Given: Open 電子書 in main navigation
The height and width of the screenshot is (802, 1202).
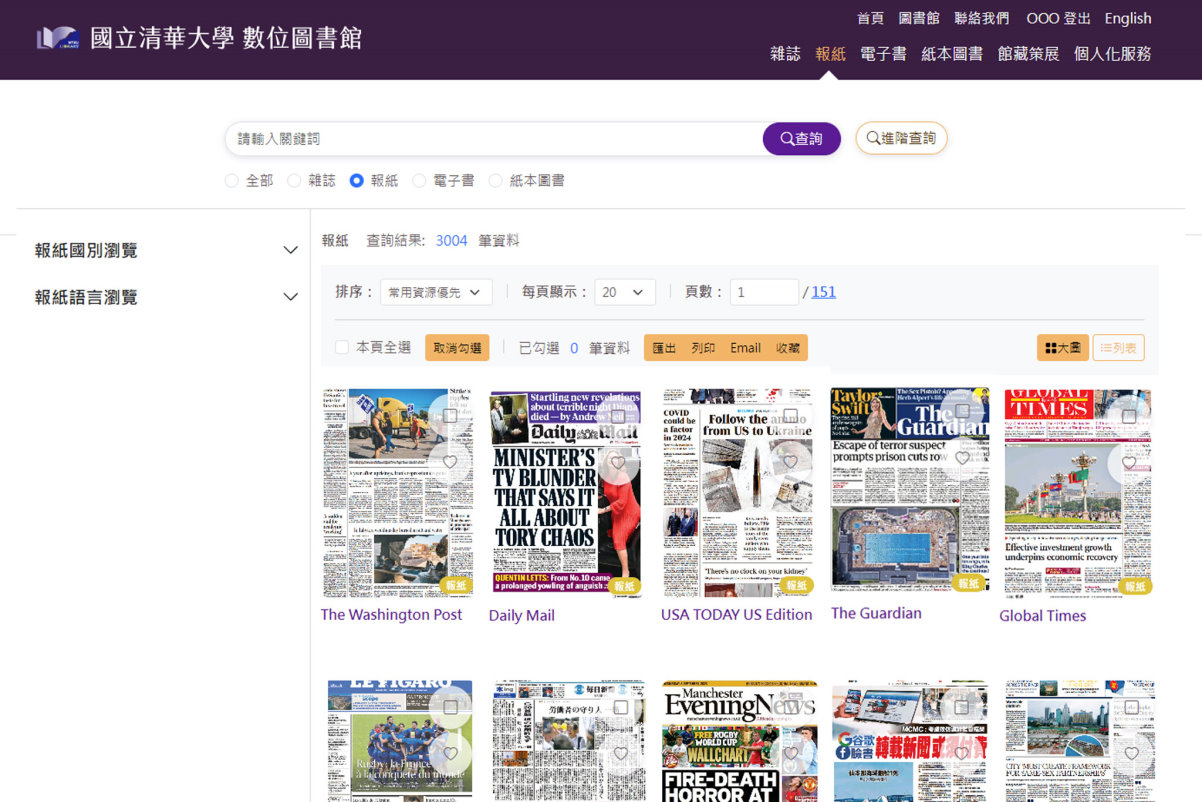Looking at the screenshot, I should pyautogui.click(x=884, y=54).
